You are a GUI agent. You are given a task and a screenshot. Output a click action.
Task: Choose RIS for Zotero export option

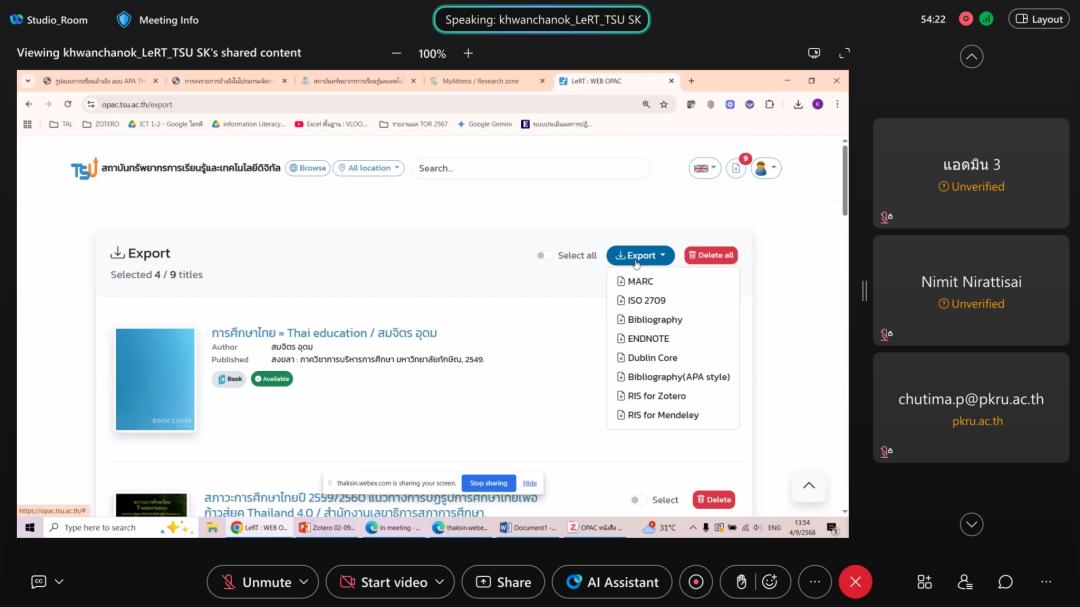[x=656, y=396]
